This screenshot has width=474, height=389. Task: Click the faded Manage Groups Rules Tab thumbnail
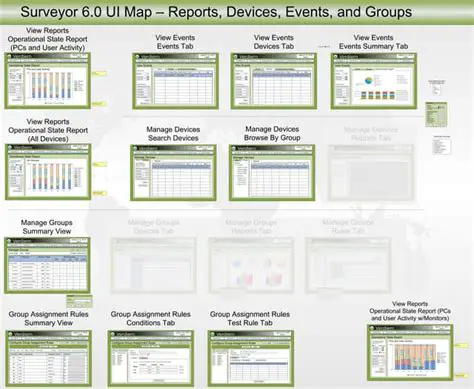pos(348,265)
